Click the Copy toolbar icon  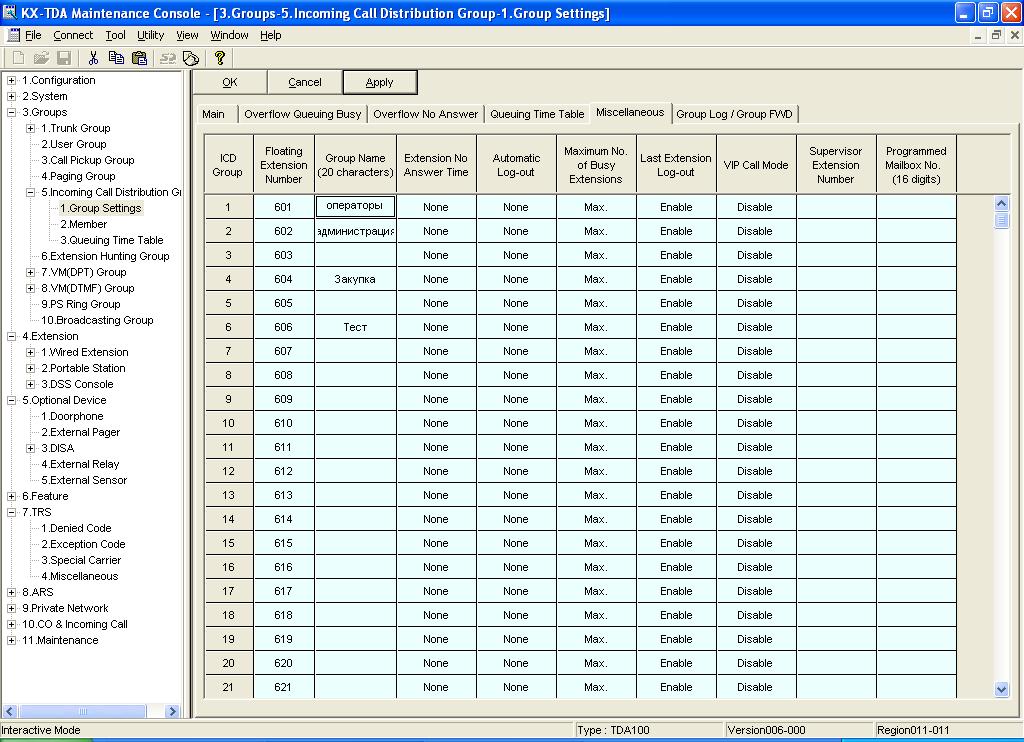[116, 58]
